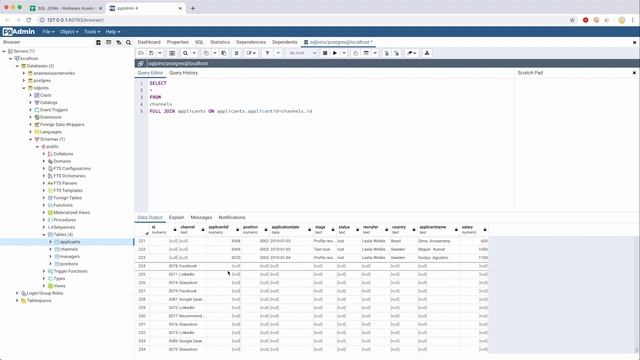
Task: Switch to the Dependencies tab
Action: [x=251, y=42]
